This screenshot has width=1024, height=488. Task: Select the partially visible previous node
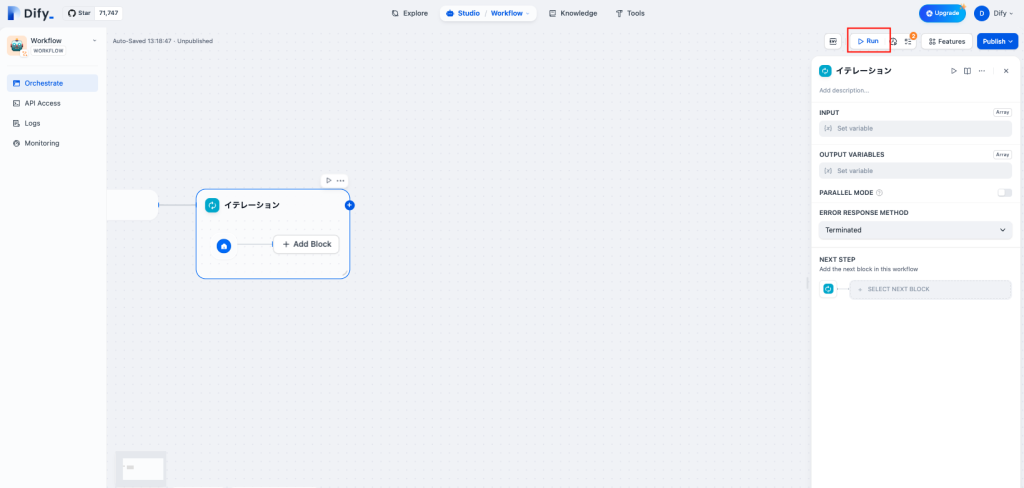132,205
